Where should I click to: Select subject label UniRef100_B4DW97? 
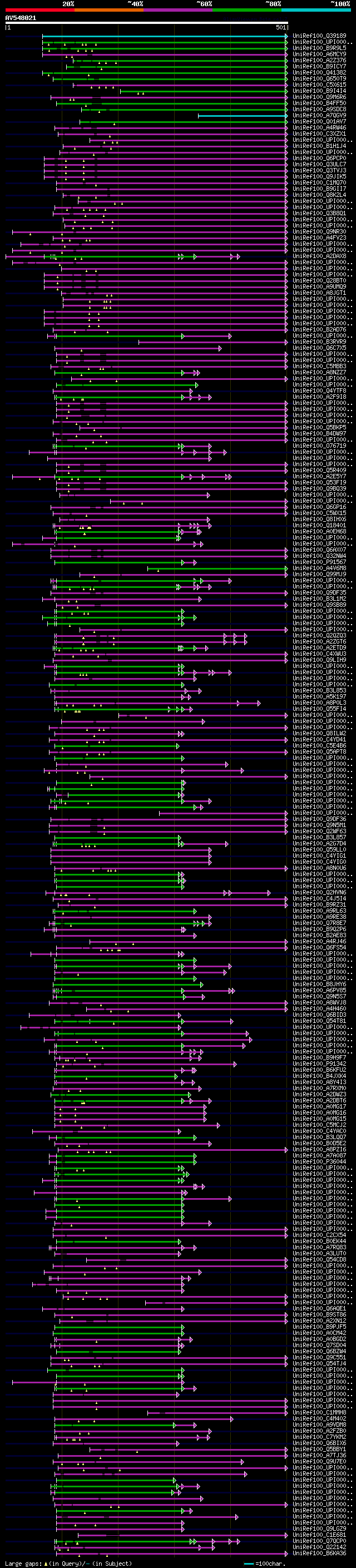click(x=319, y=433)
